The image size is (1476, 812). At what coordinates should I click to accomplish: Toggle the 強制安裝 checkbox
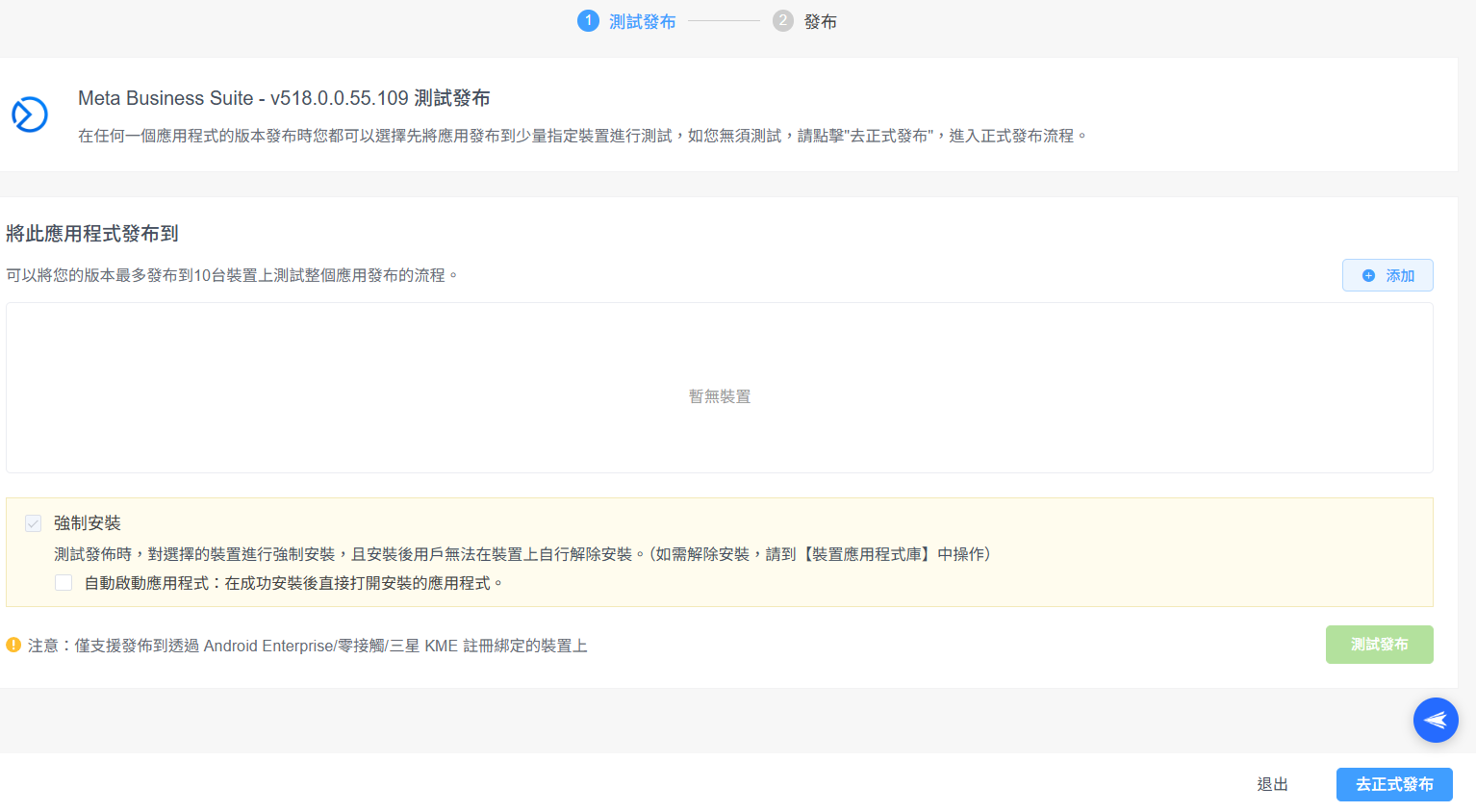coord(34,523)
